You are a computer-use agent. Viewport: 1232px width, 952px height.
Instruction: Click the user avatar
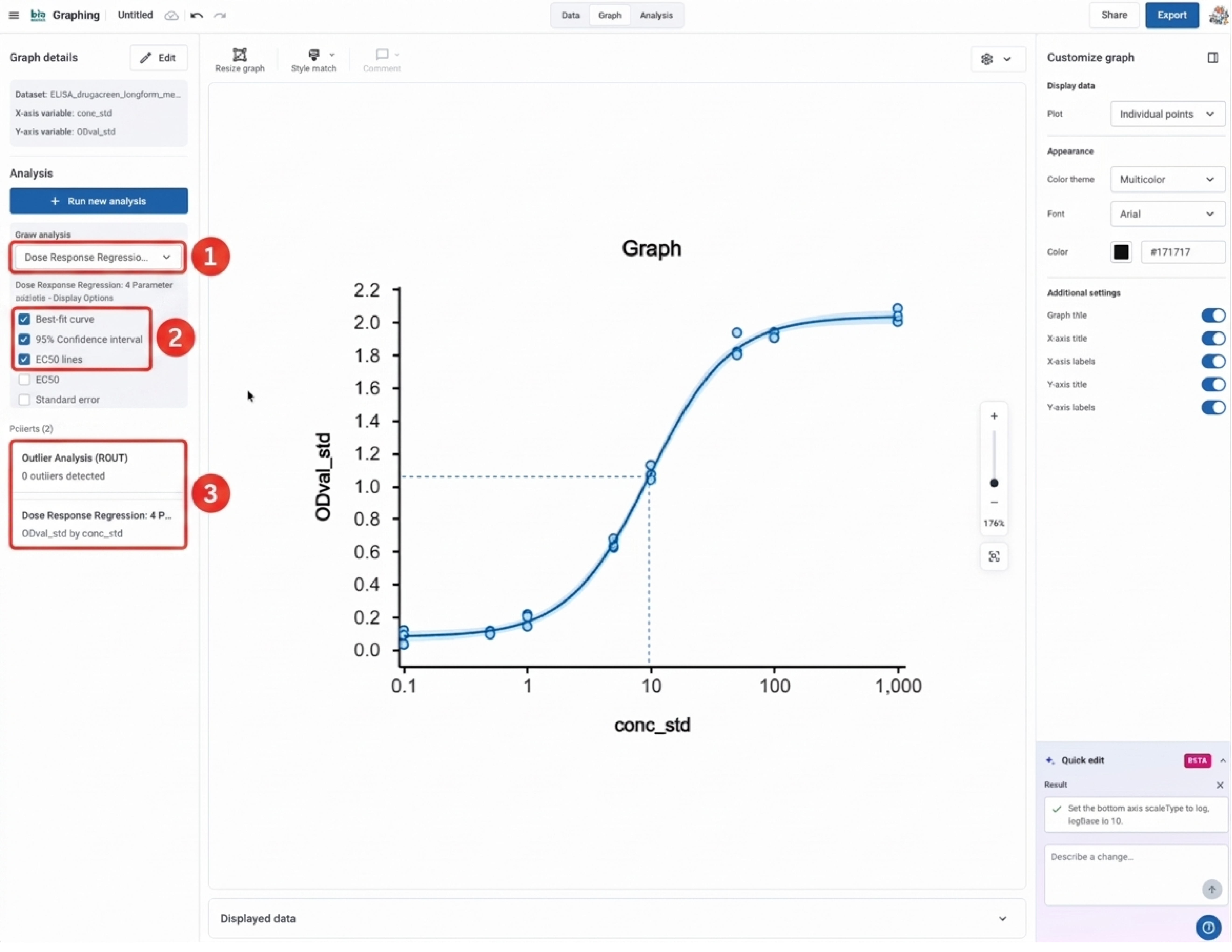click(x=1219, y=15)
